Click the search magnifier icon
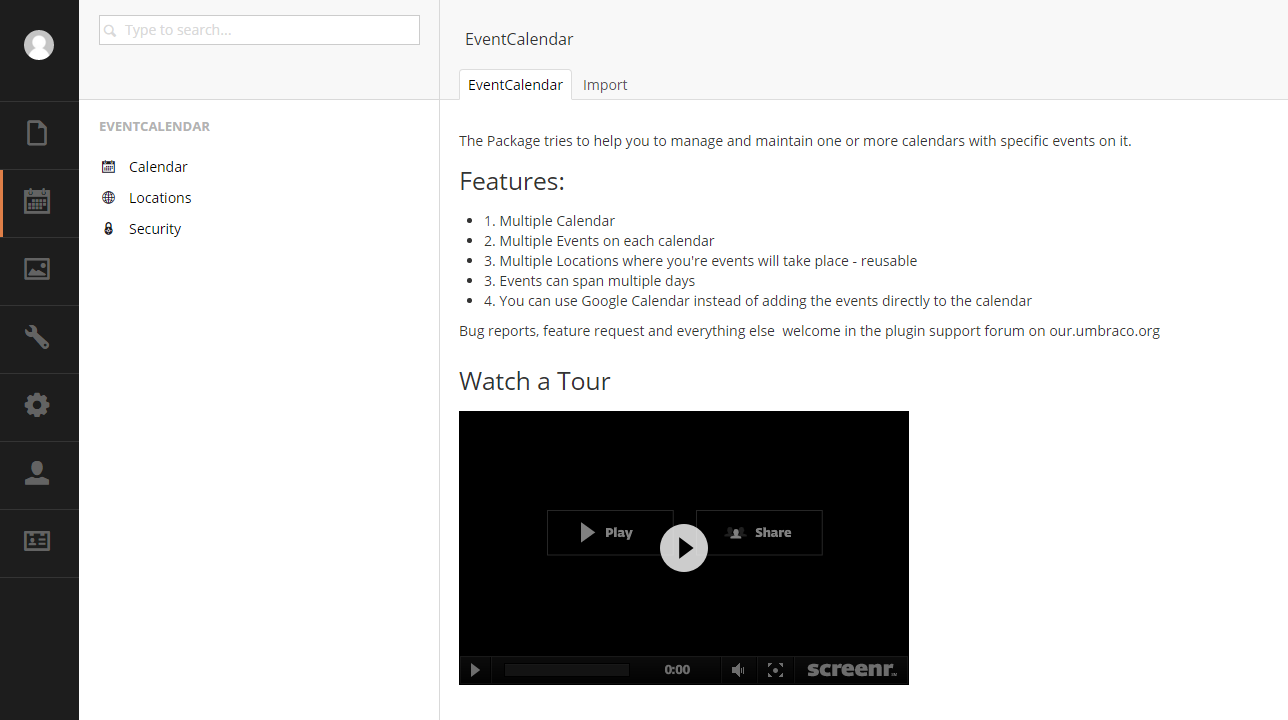This screenshot has height=720, width=1288. [111, 31]
